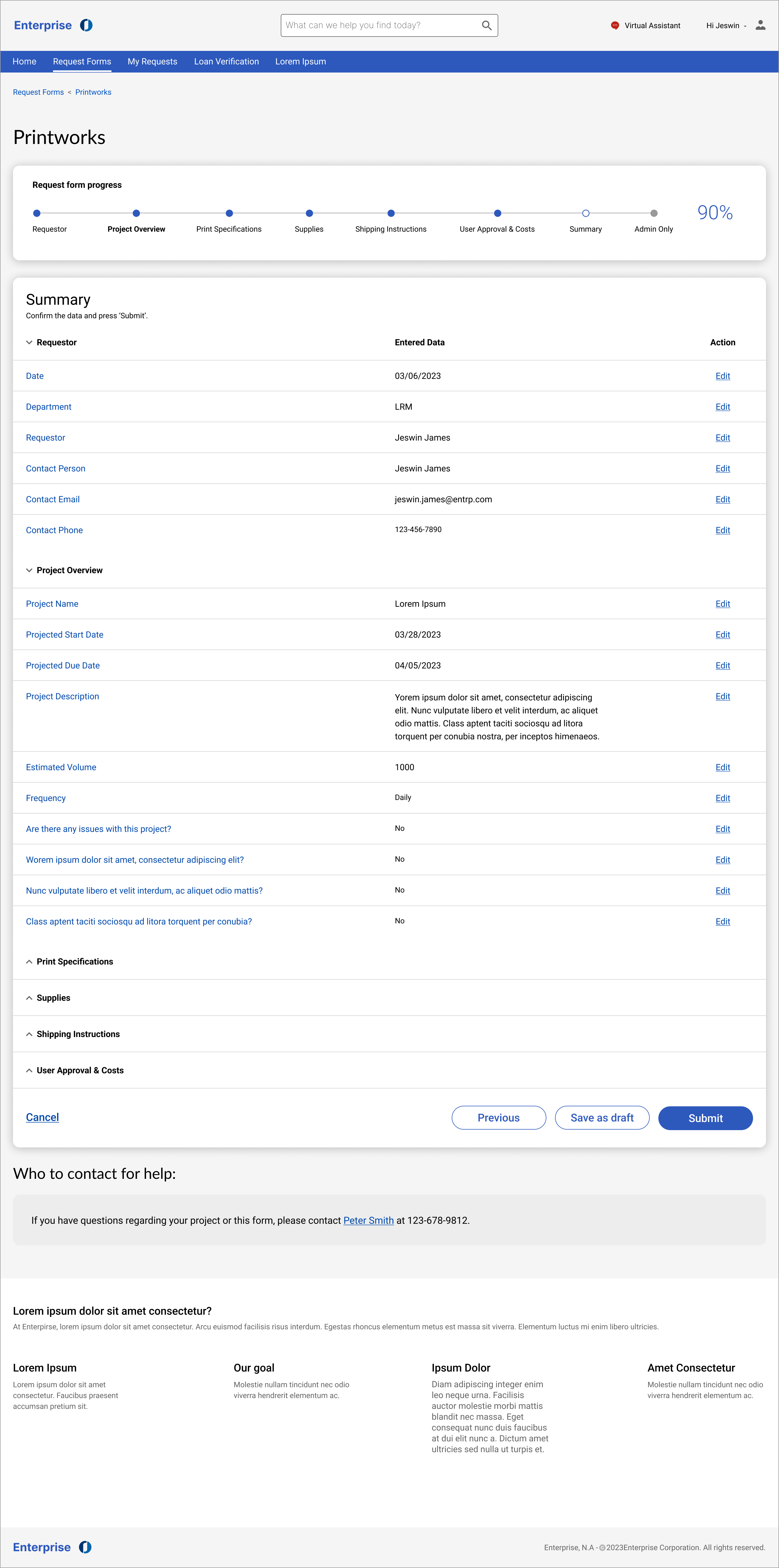Click the user profile avatar icon
This screenshot has height=1568, width=779.
[x=760, y=25]
